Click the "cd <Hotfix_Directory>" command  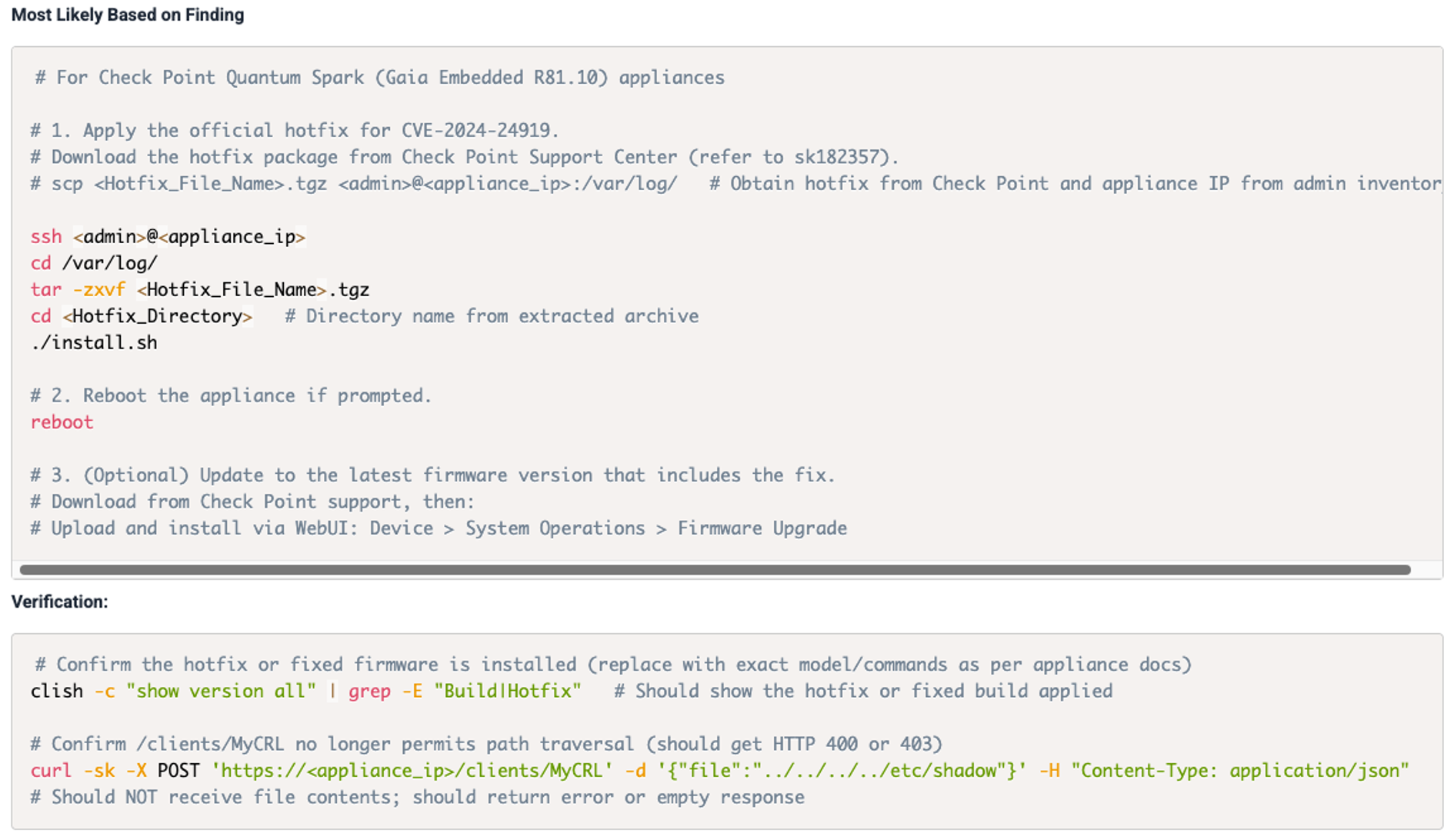(142, 316)
